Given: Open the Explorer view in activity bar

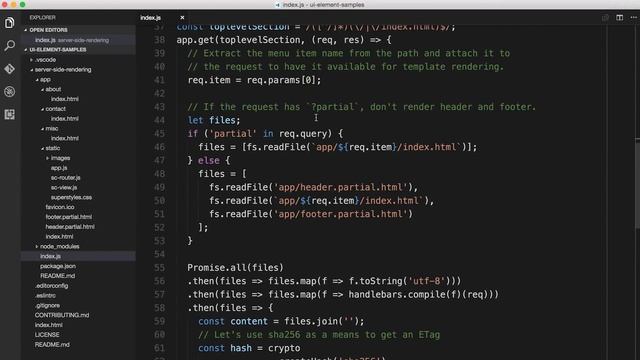Looking at the screenshot, I should [x=9, y=23].
